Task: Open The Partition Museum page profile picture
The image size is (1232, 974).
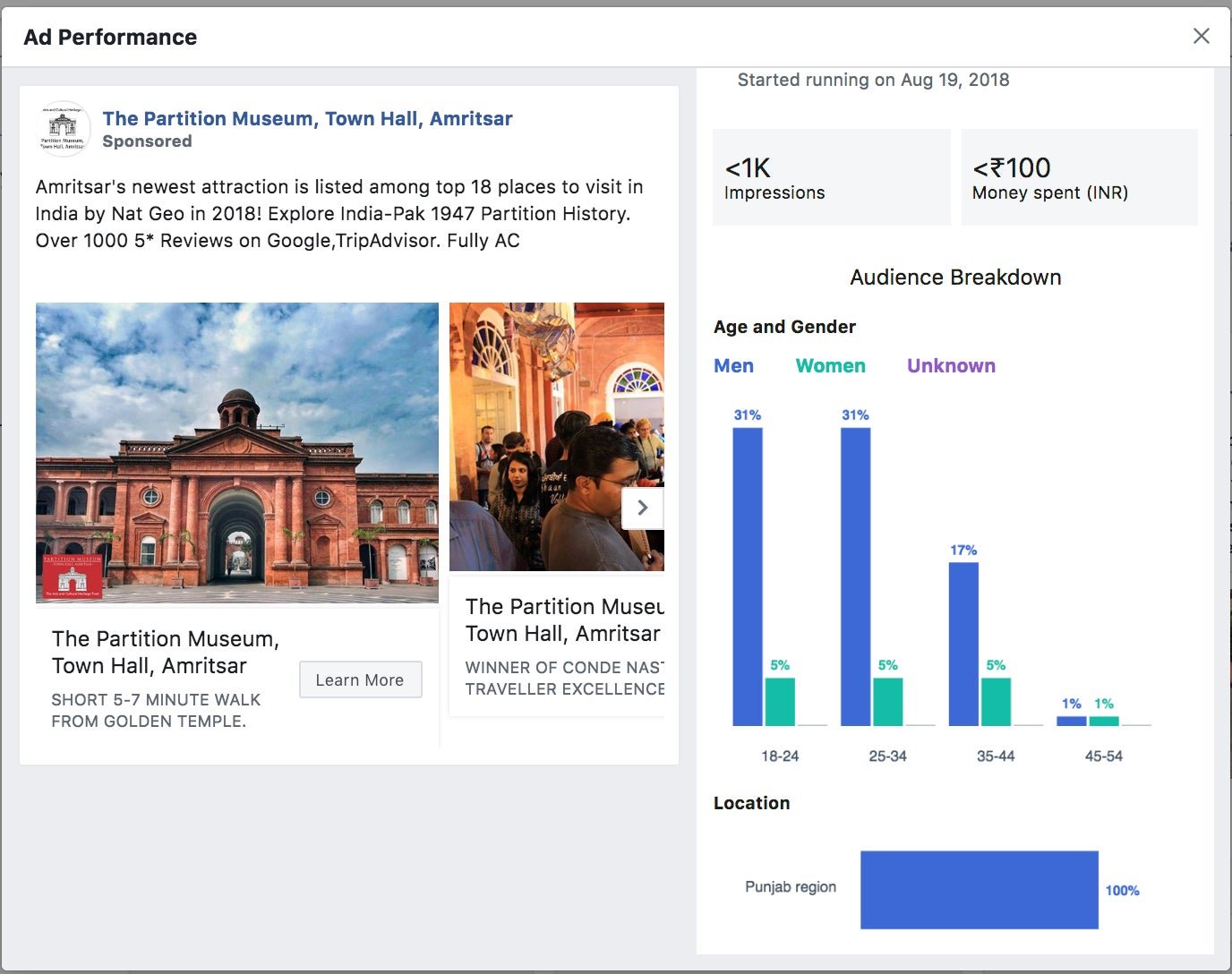Action: [x=63, y=129]
